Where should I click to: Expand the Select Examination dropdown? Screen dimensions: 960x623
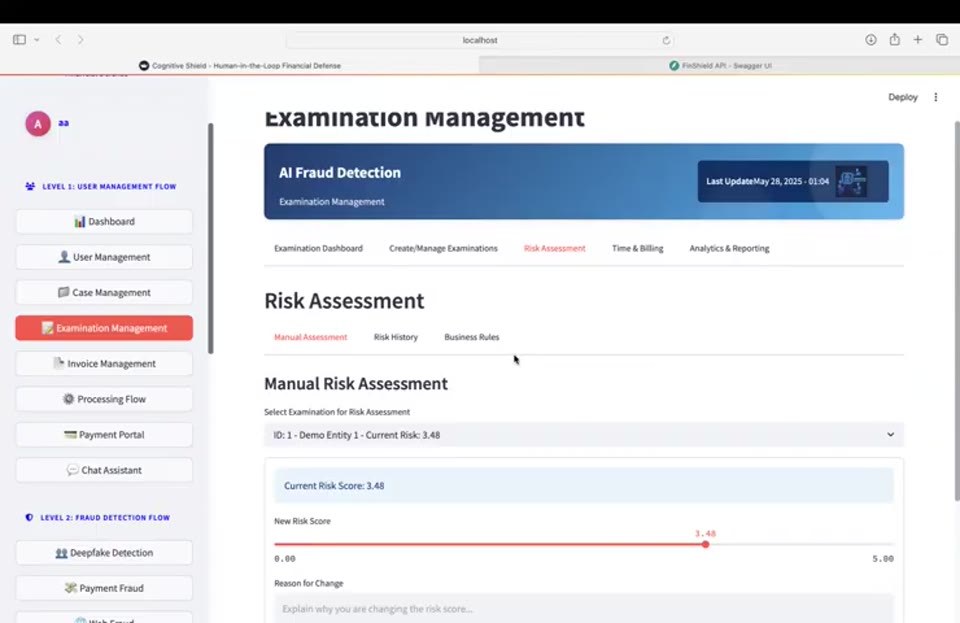583,435
